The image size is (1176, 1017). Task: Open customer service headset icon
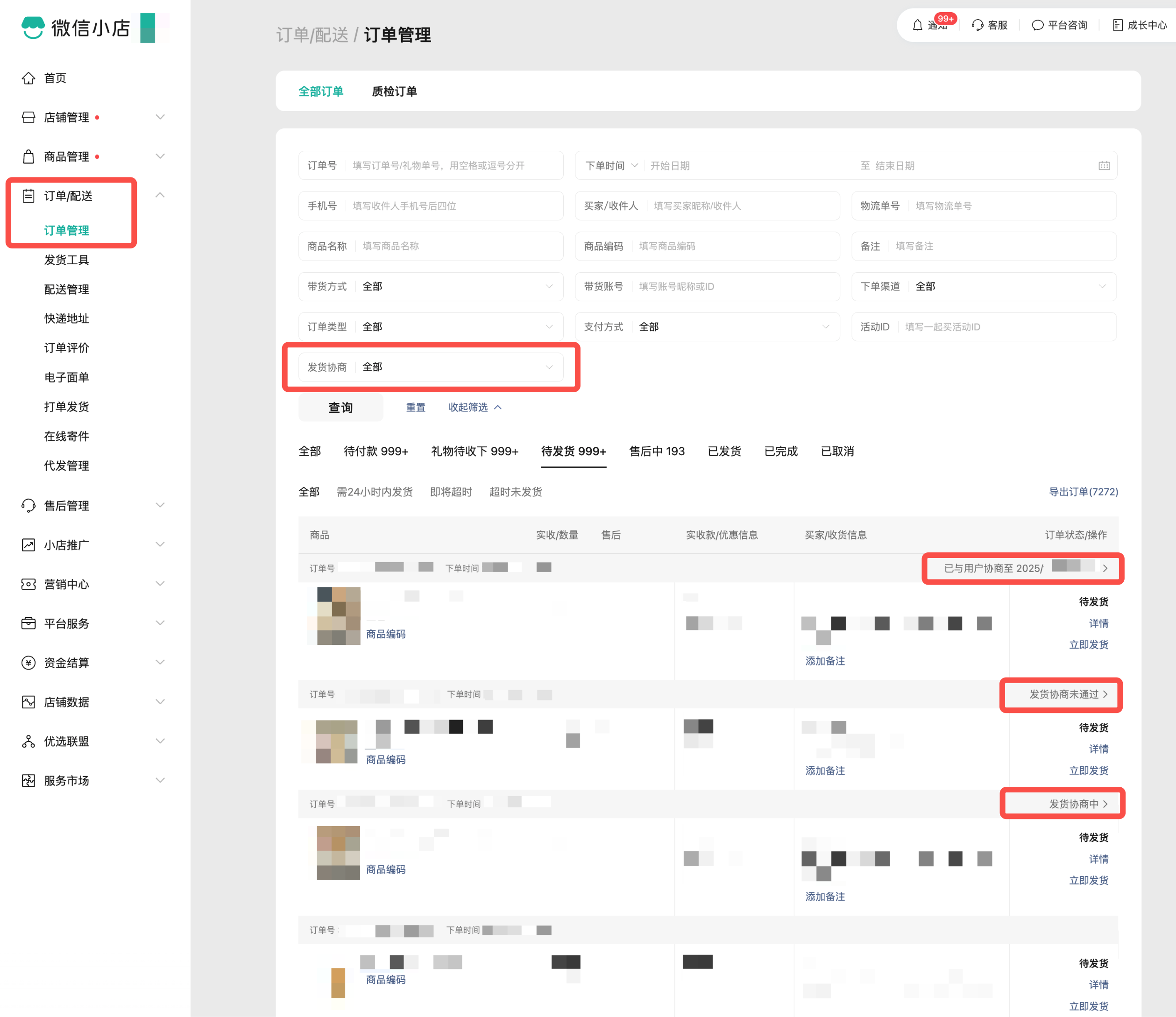point(978,26)
